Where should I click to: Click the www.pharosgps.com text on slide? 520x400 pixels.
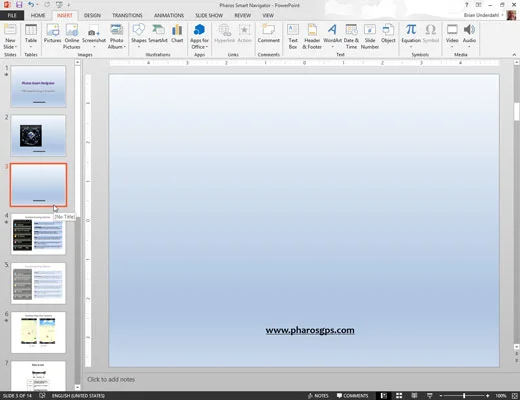(310, 330)
